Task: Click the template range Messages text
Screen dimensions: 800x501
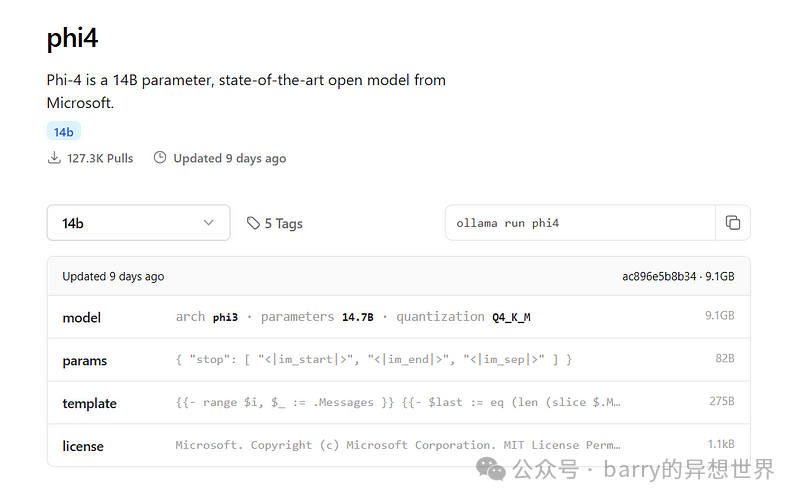Action: [x=398, y=402]
